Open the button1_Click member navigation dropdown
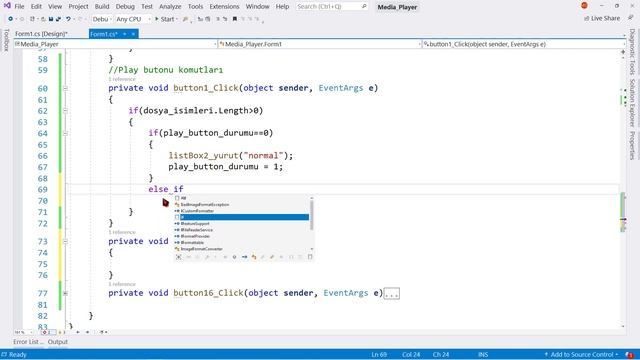The height and width of the screenshot is (360, 640). 524,44
